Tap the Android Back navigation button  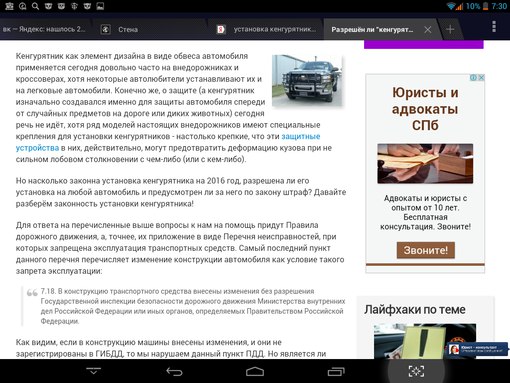174,371
